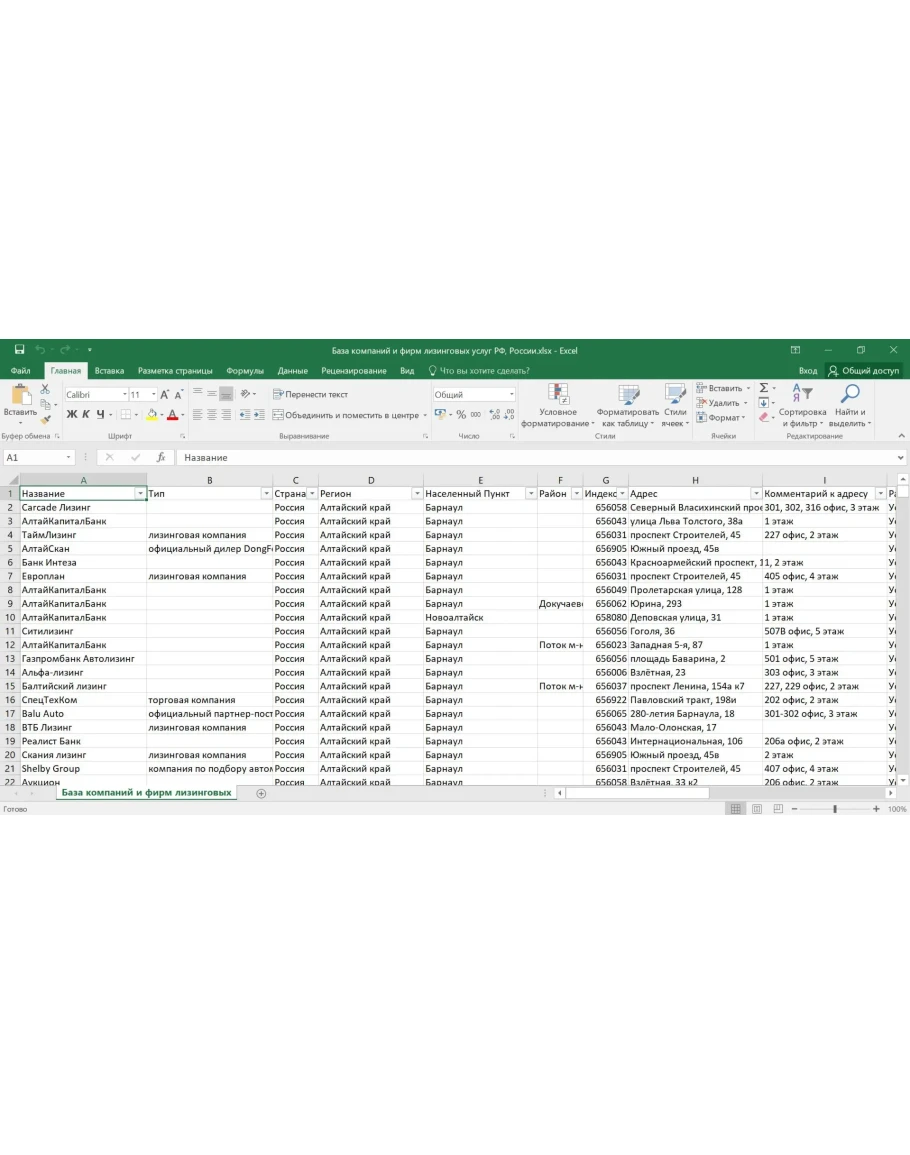Switch to Page Layout view icon
Screen dimensions: 910x1155
pos(757,809)
